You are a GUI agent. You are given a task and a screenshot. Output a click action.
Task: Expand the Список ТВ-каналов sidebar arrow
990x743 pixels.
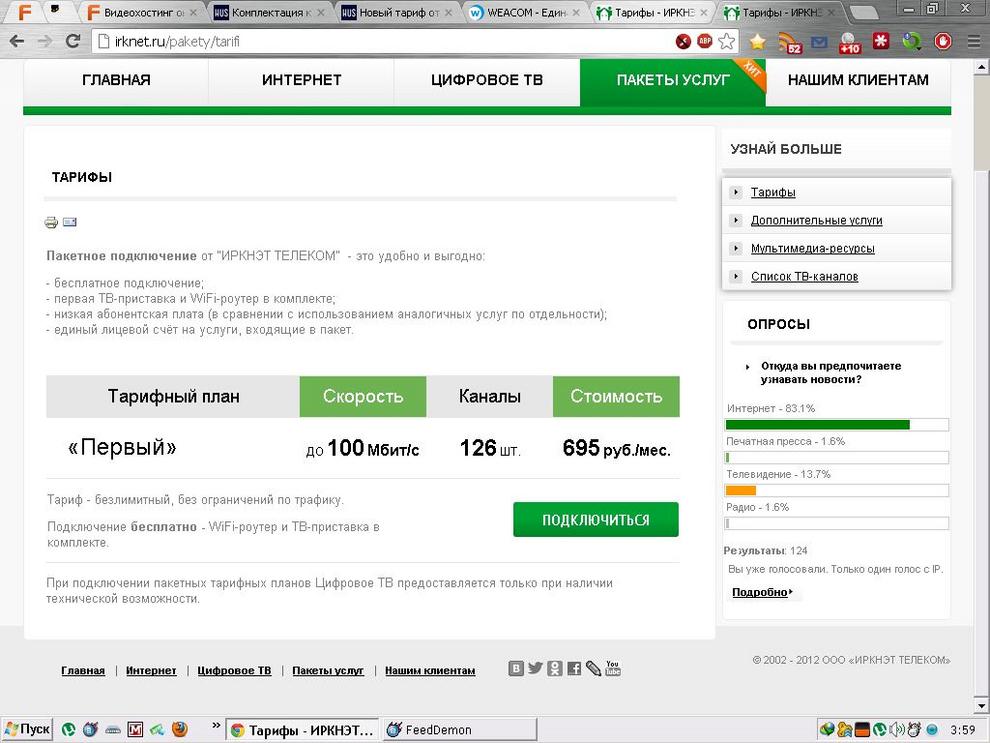pyautogui.click(x=736, y=276)
